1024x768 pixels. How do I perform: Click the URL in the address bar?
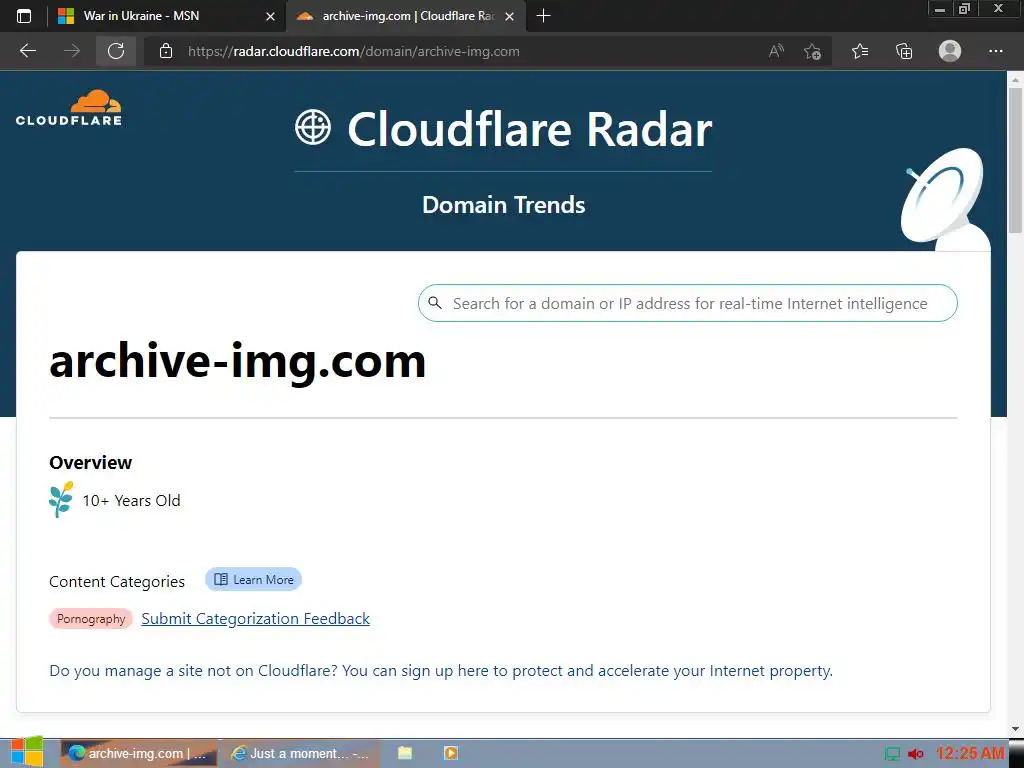353,51
